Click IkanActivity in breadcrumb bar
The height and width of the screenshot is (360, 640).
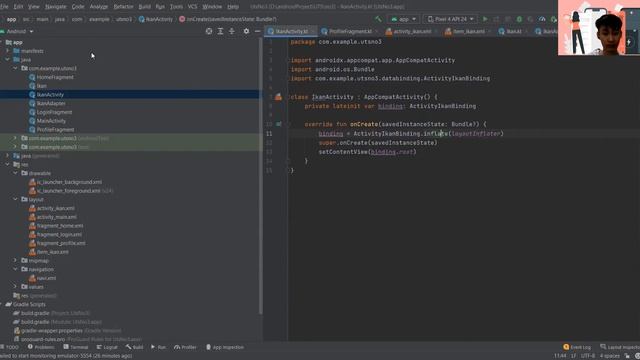156,19
